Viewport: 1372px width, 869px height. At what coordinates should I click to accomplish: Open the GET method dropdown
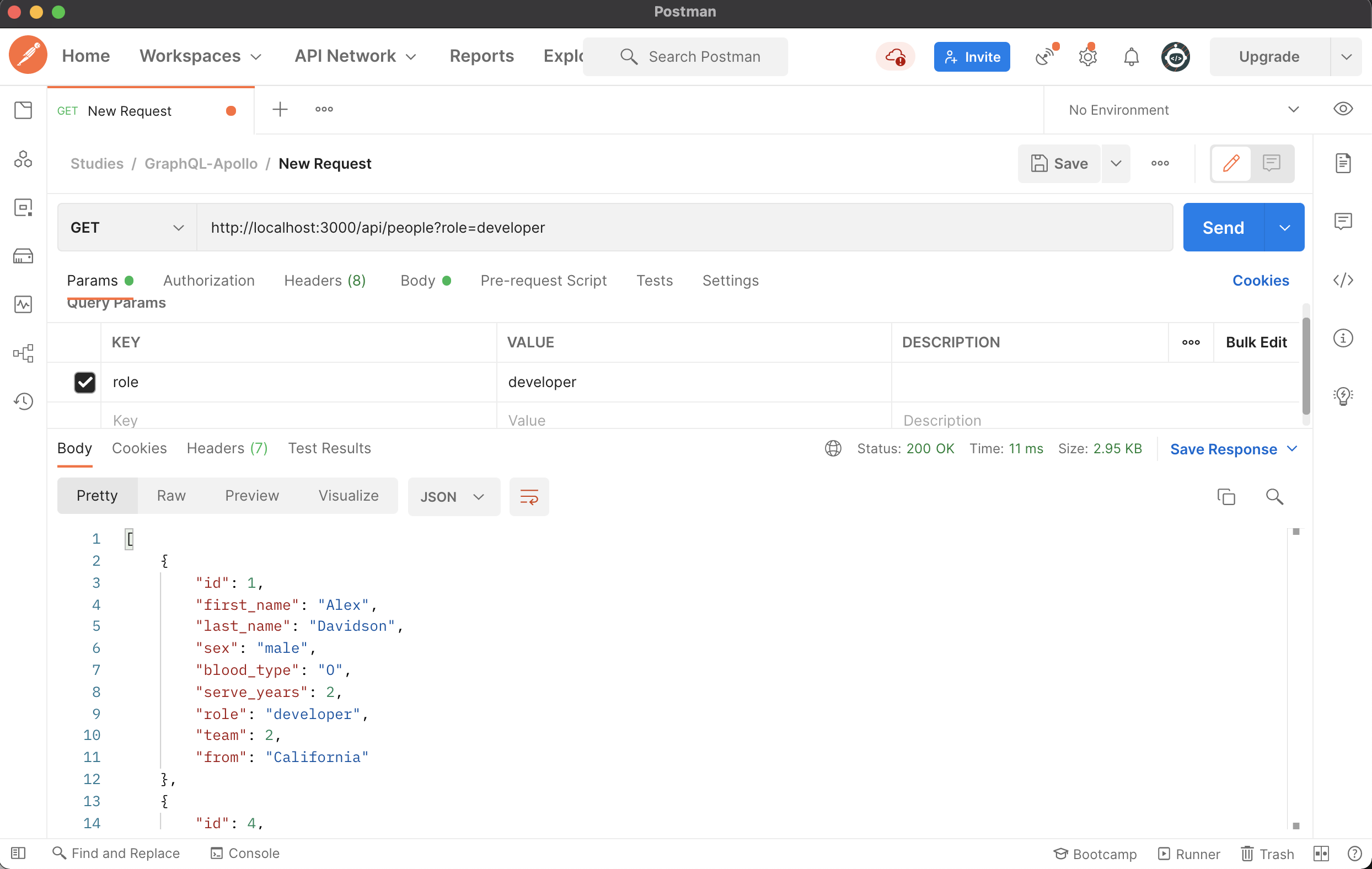(x=127, y=227)
